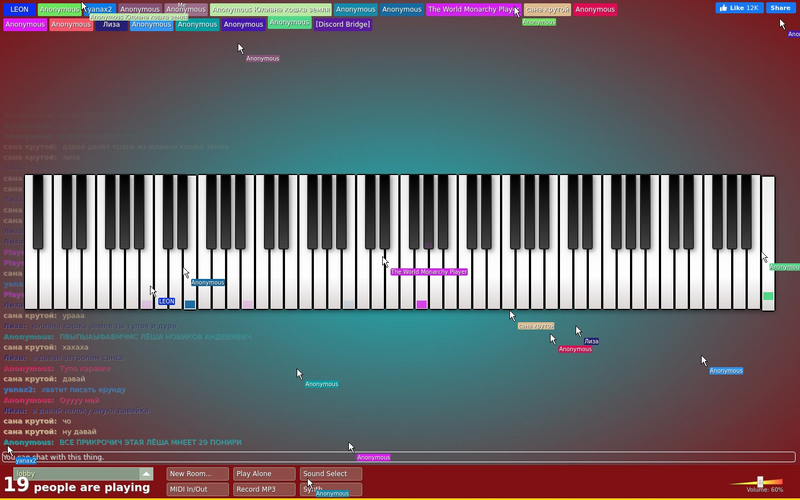Click chat message 'ну давай'
The height and width of the screenshot is (500, 800).
(x=80, y=432)
